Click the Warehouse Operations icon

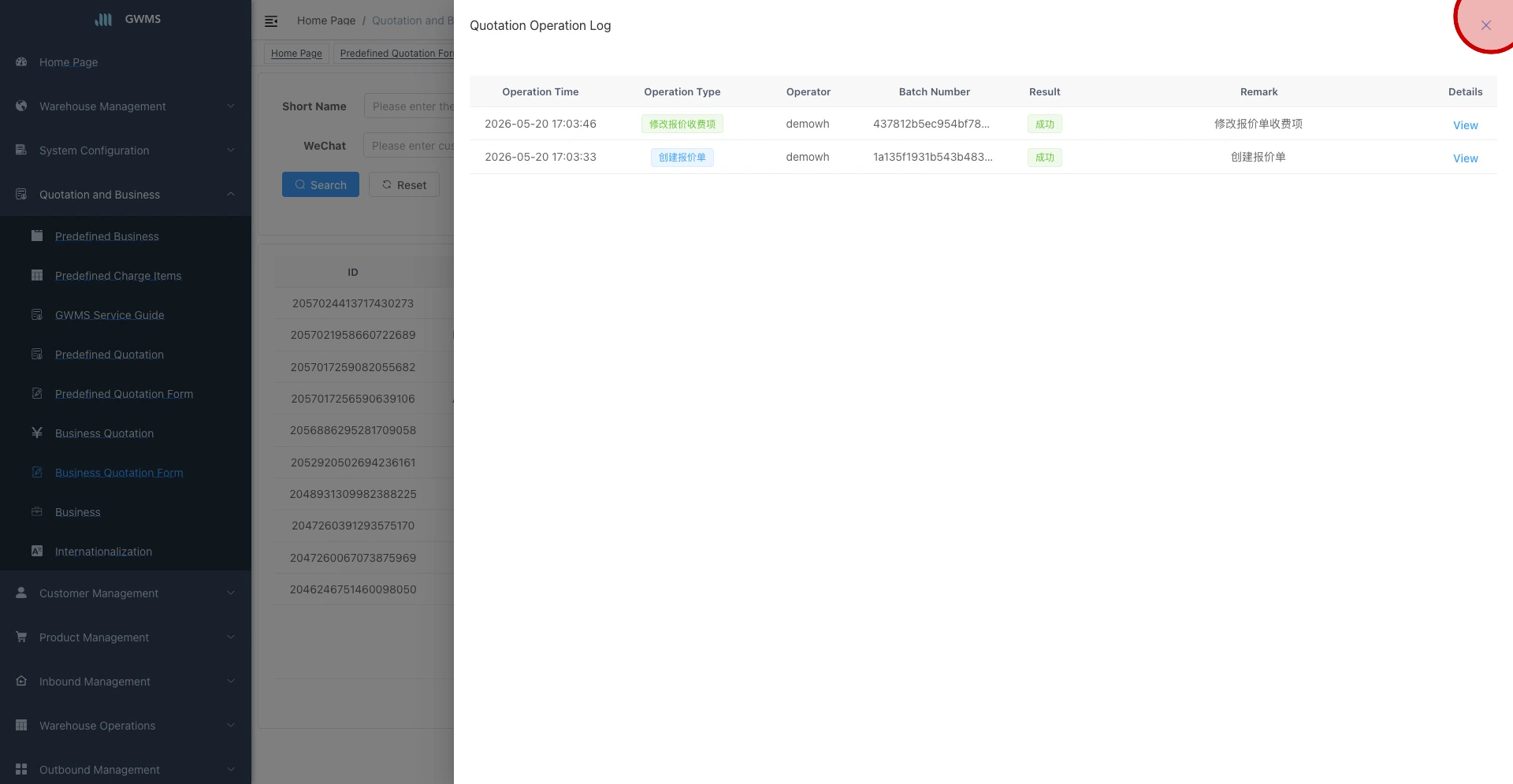pos(21,725)
